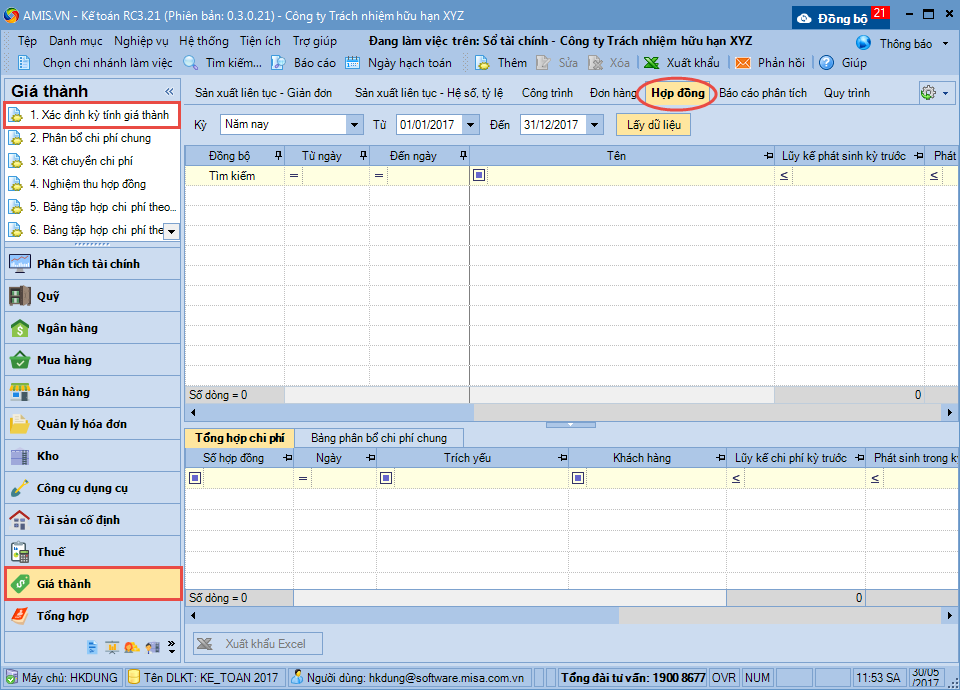Image resolution: width=960 pixels, height=690 pixels.
Task: Click the Lấy dữ liệu button
Action: click(x=653, y=125)
